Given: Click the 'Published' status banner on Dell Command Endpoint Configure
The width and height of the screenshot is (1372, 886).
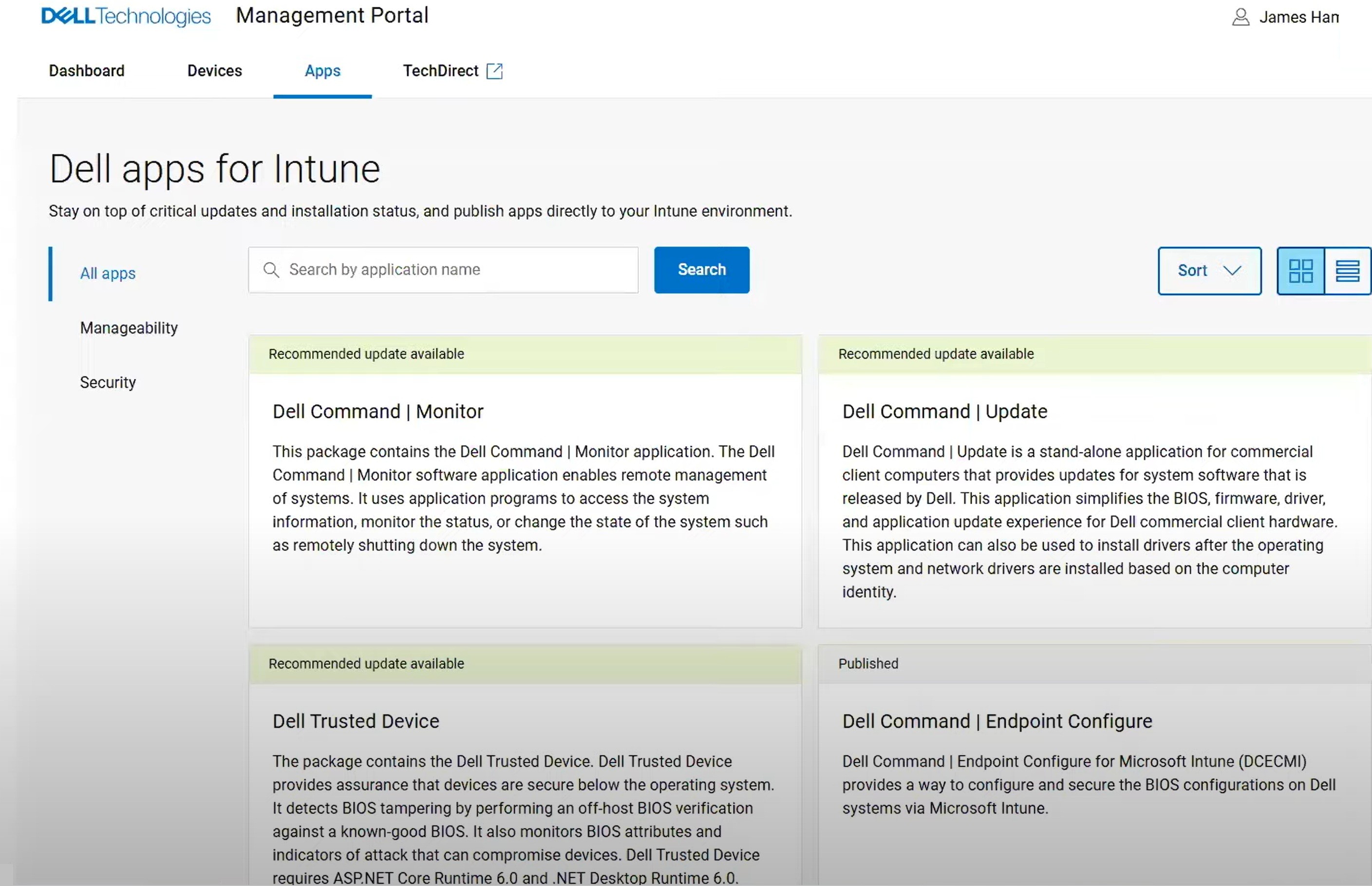Looking at the screenshot, I should (x=869, y=663).
